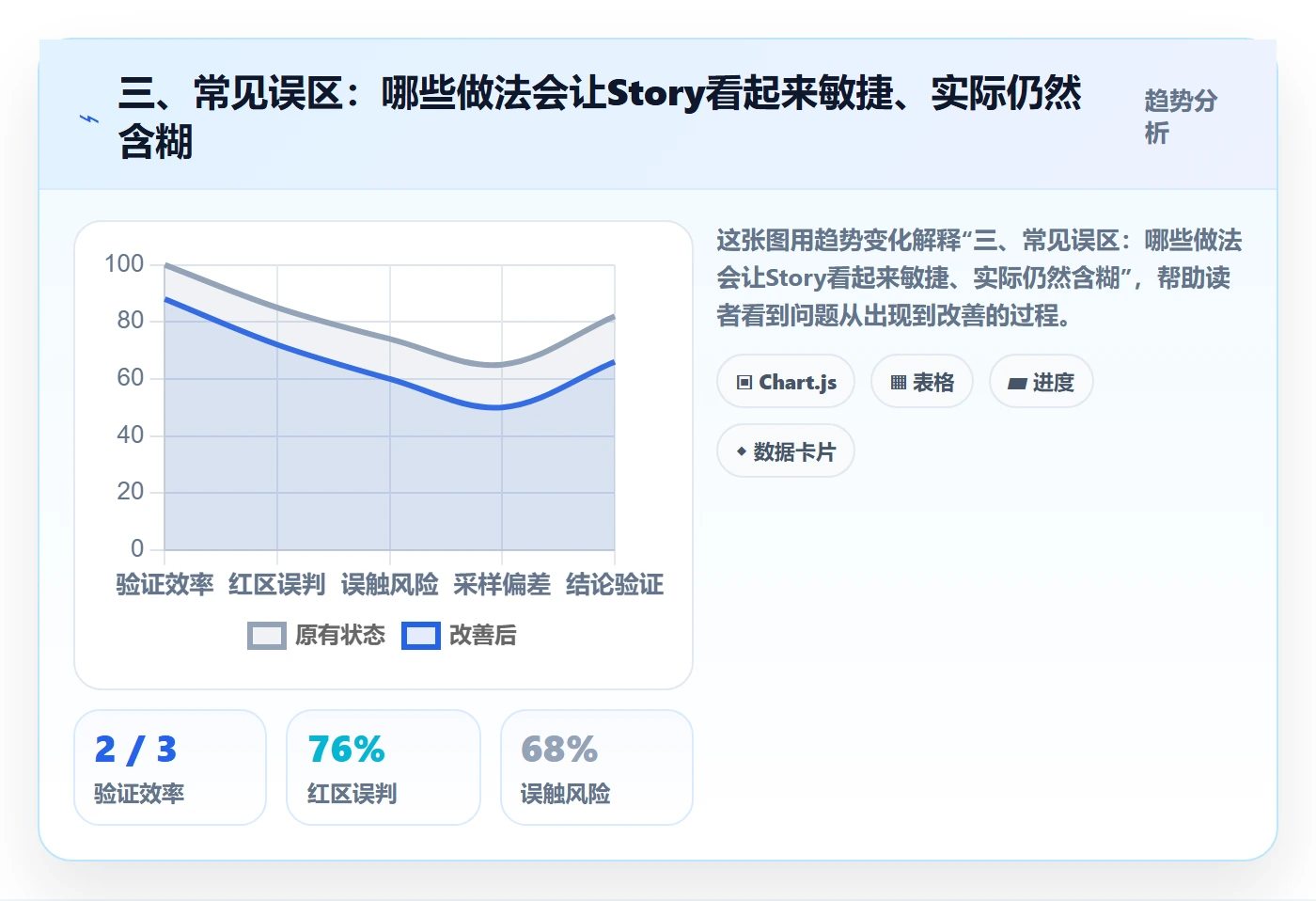
Task: Click the grid icon in the 表格 chip
Action: 899,382
